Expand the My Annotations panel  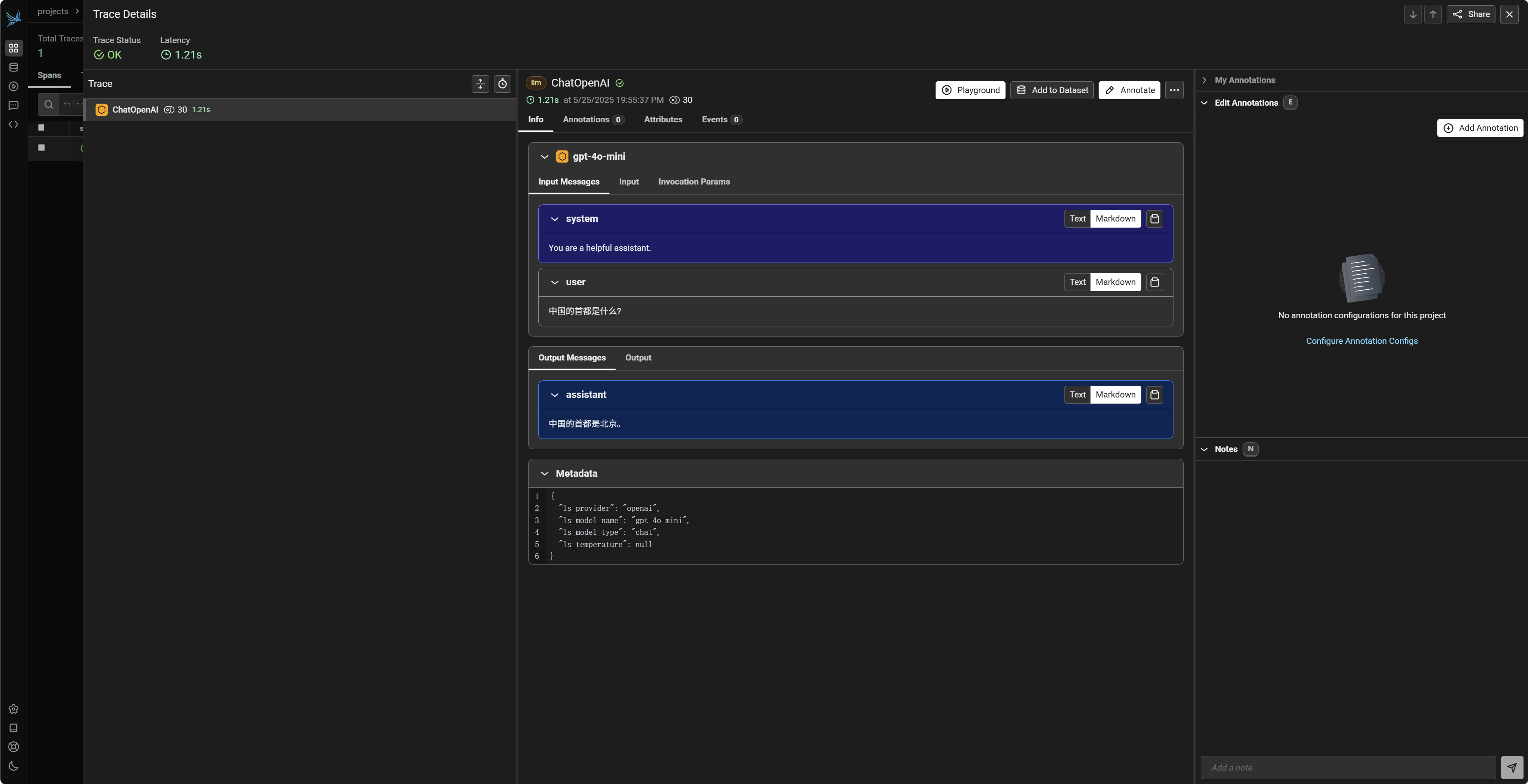click(x=1204, y=80)
